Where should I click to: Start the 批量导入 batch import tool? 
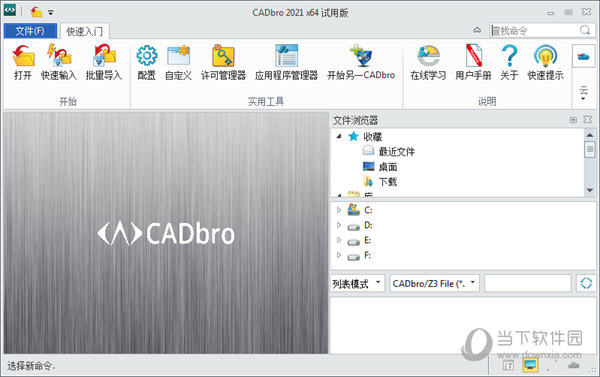[x=104, y=62]
